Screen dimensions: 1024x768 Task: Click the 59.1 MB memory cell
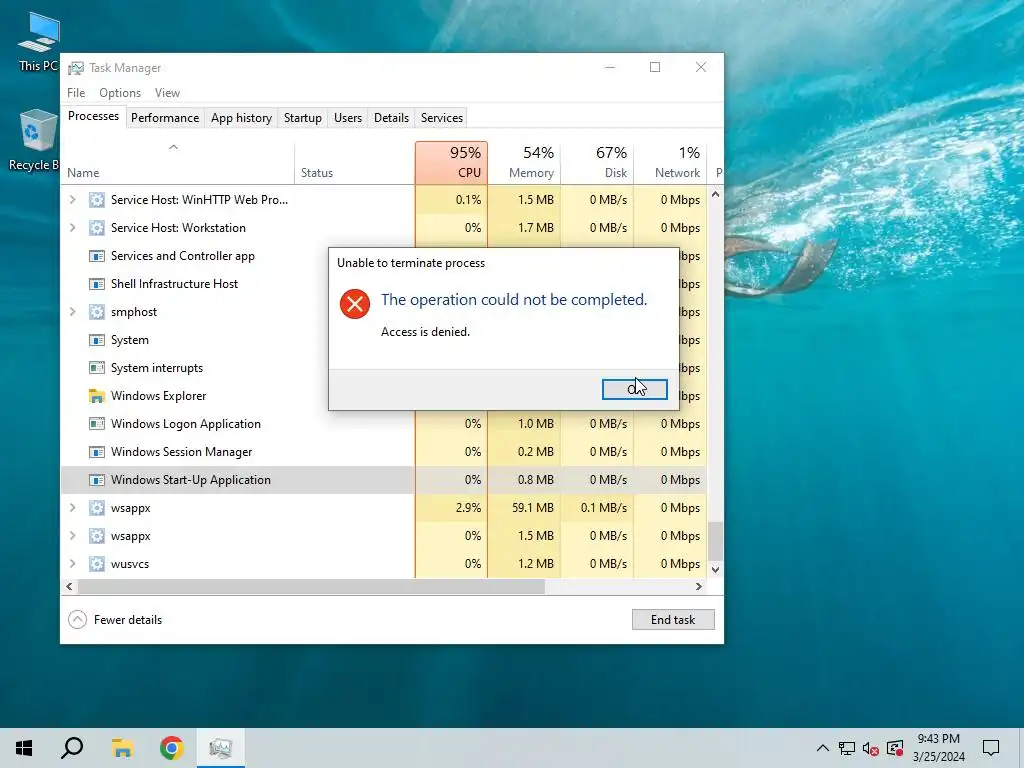524,508
